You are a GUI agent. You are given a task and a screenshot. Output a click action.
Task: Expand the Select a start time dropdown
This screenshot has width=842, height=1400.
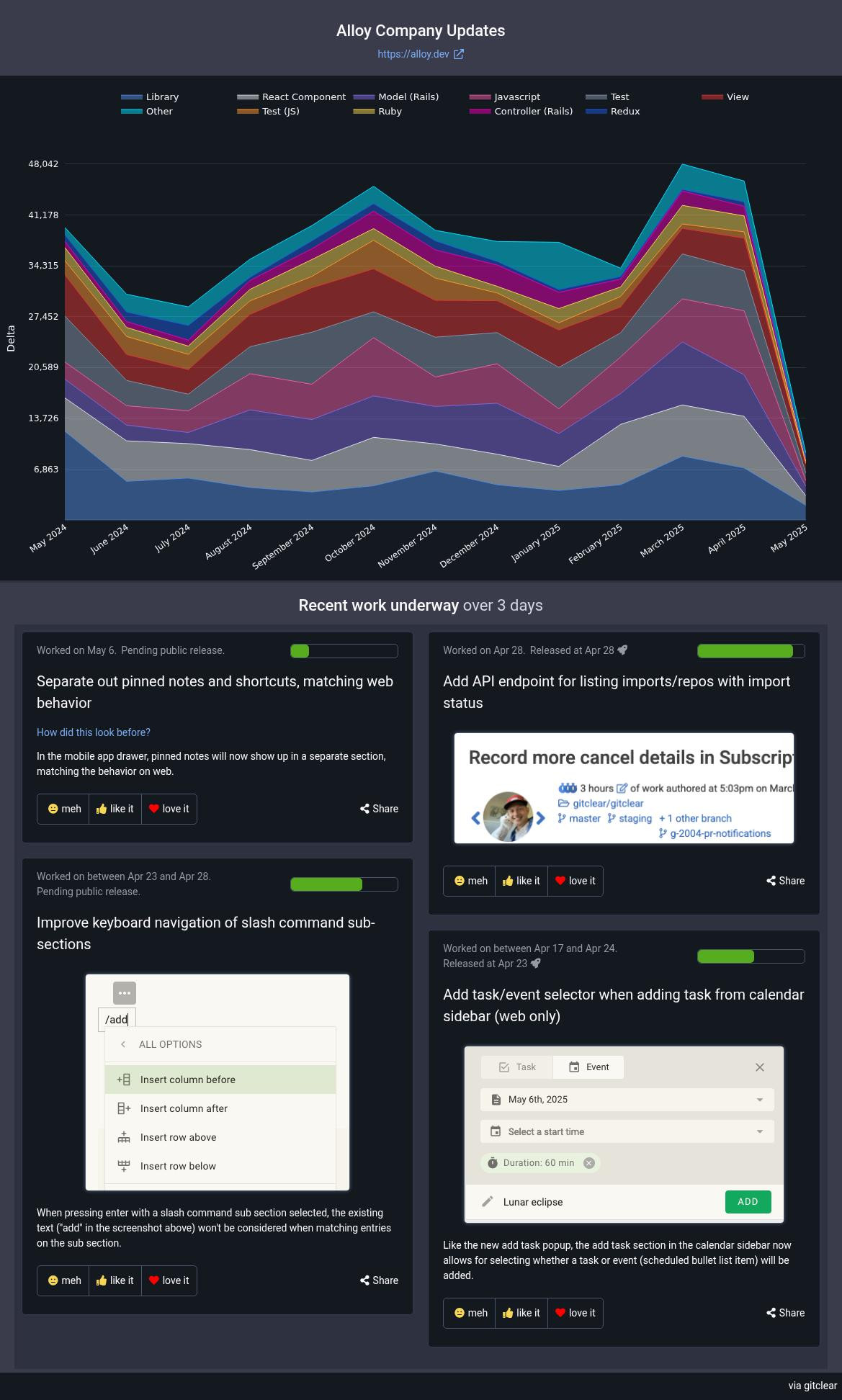point(627,1131)
